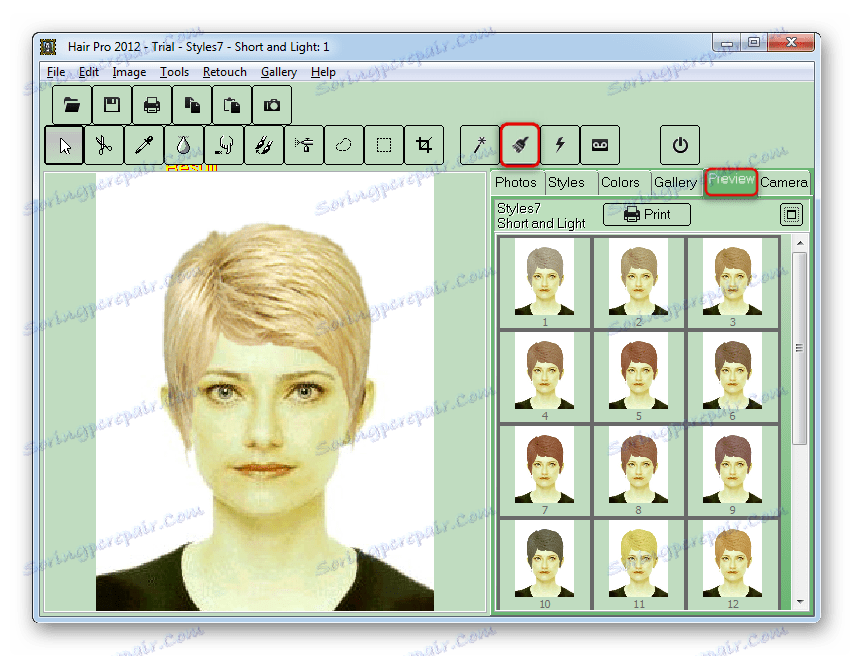Toggle the arrow pointer selection tool
854x656 pixels.
tap(64, 145)
